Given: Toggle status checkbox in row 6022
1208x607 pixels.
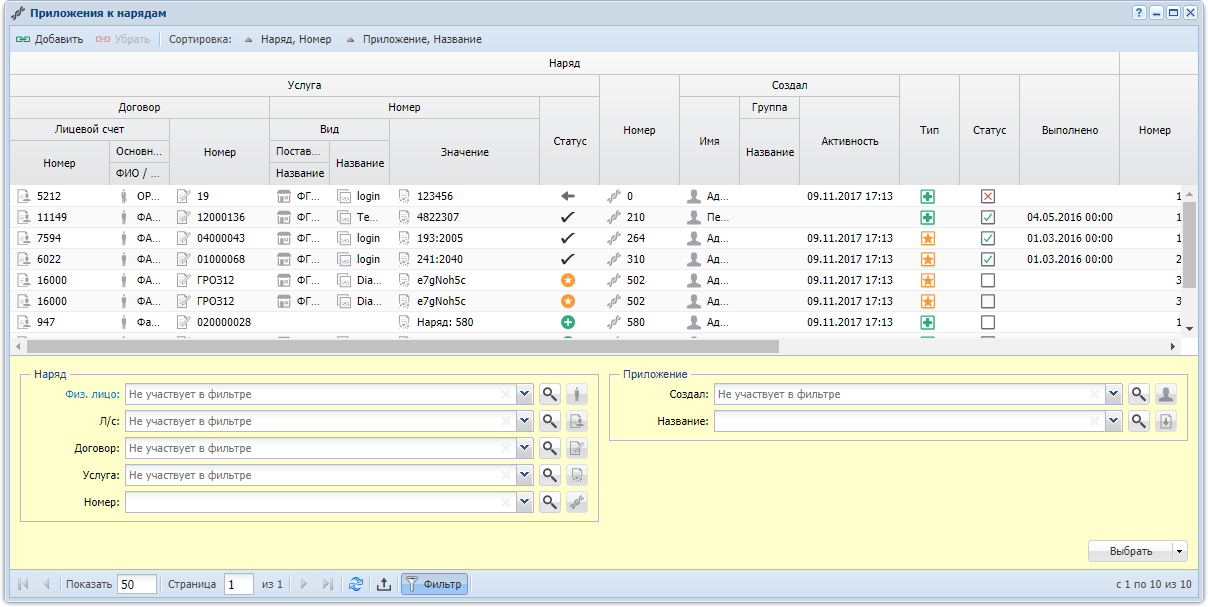Looking at the screenshot, I should (988, 259).
